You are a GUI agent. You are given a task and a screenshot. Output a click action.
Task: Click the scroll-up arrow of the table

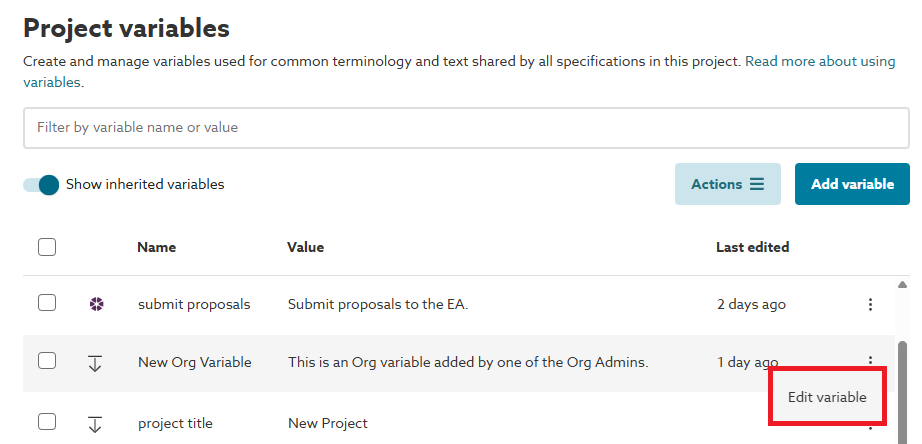coord(903,284)
